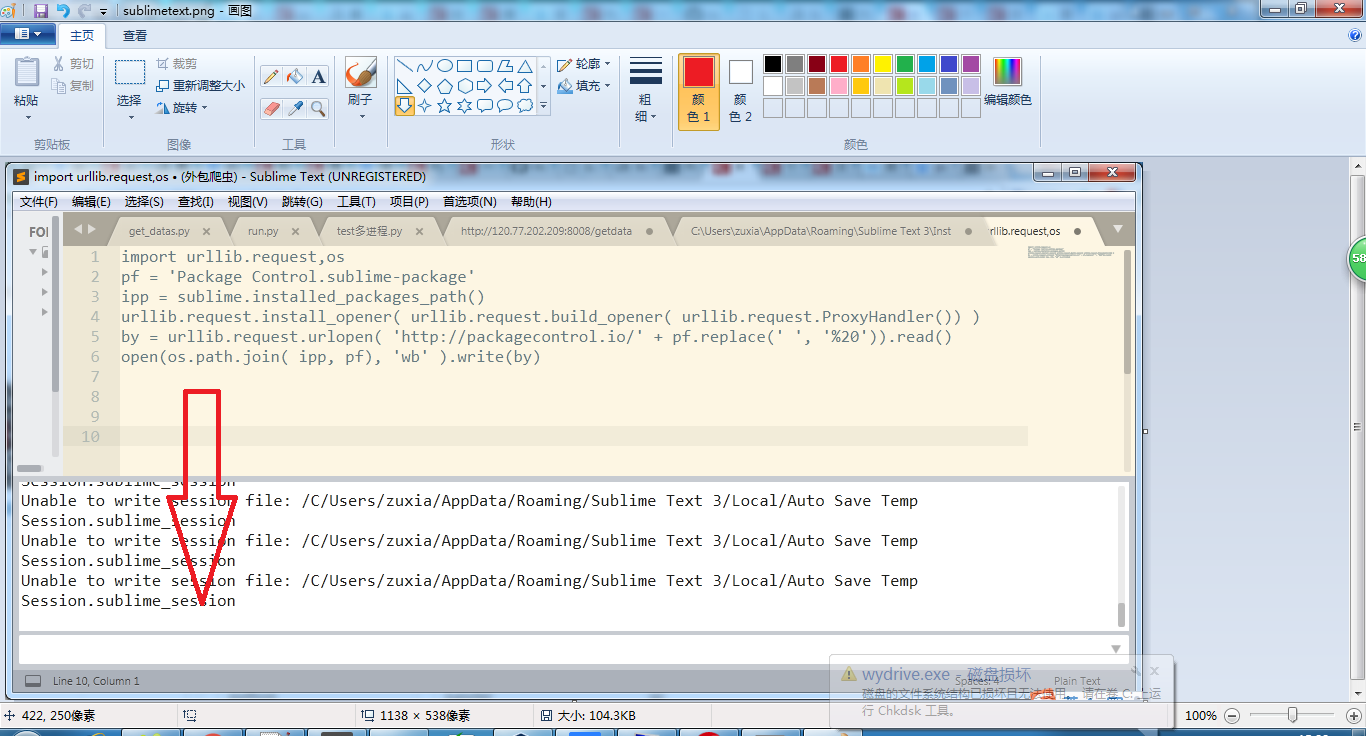Select the Text tool
Image resolution: width=1366 pixels, height=736 pixels.
point(319,77)
